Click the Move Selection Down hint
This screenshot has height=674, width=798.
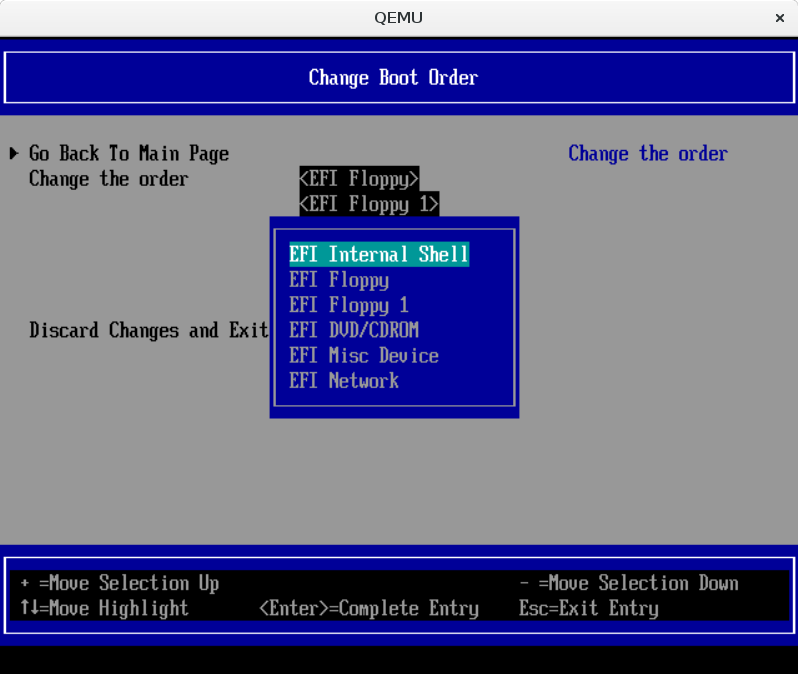(629, 583)
